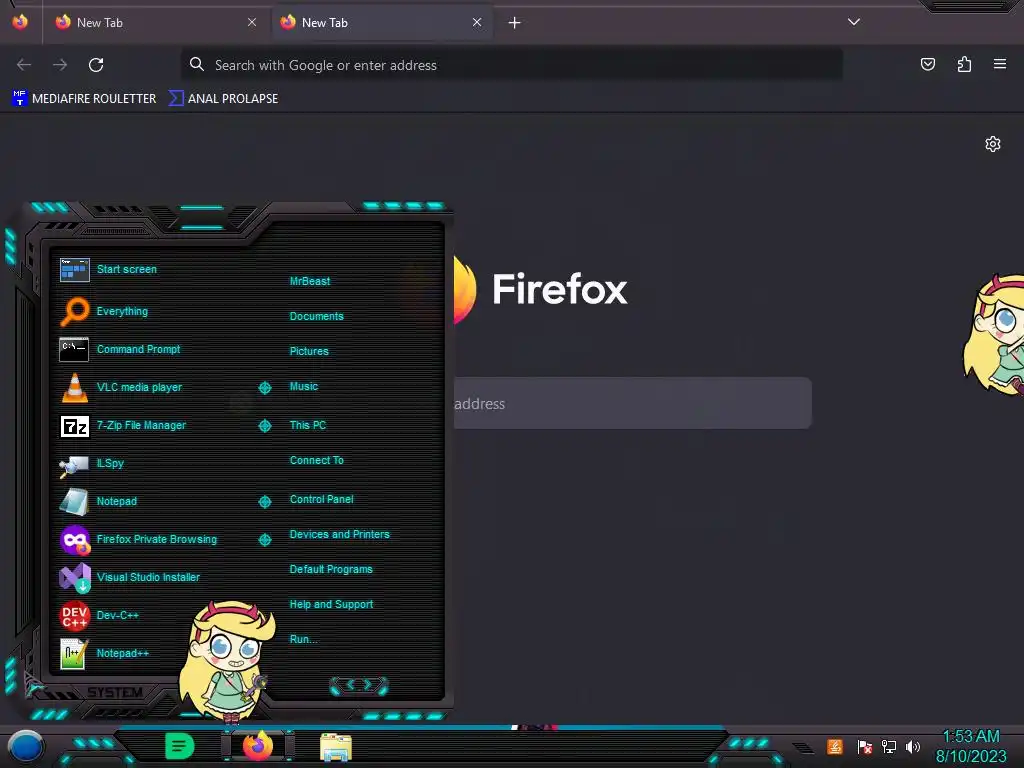Open the Extensions puzzle icon
The height and width of the screenshot is (768, 1024).
[964, 64]
